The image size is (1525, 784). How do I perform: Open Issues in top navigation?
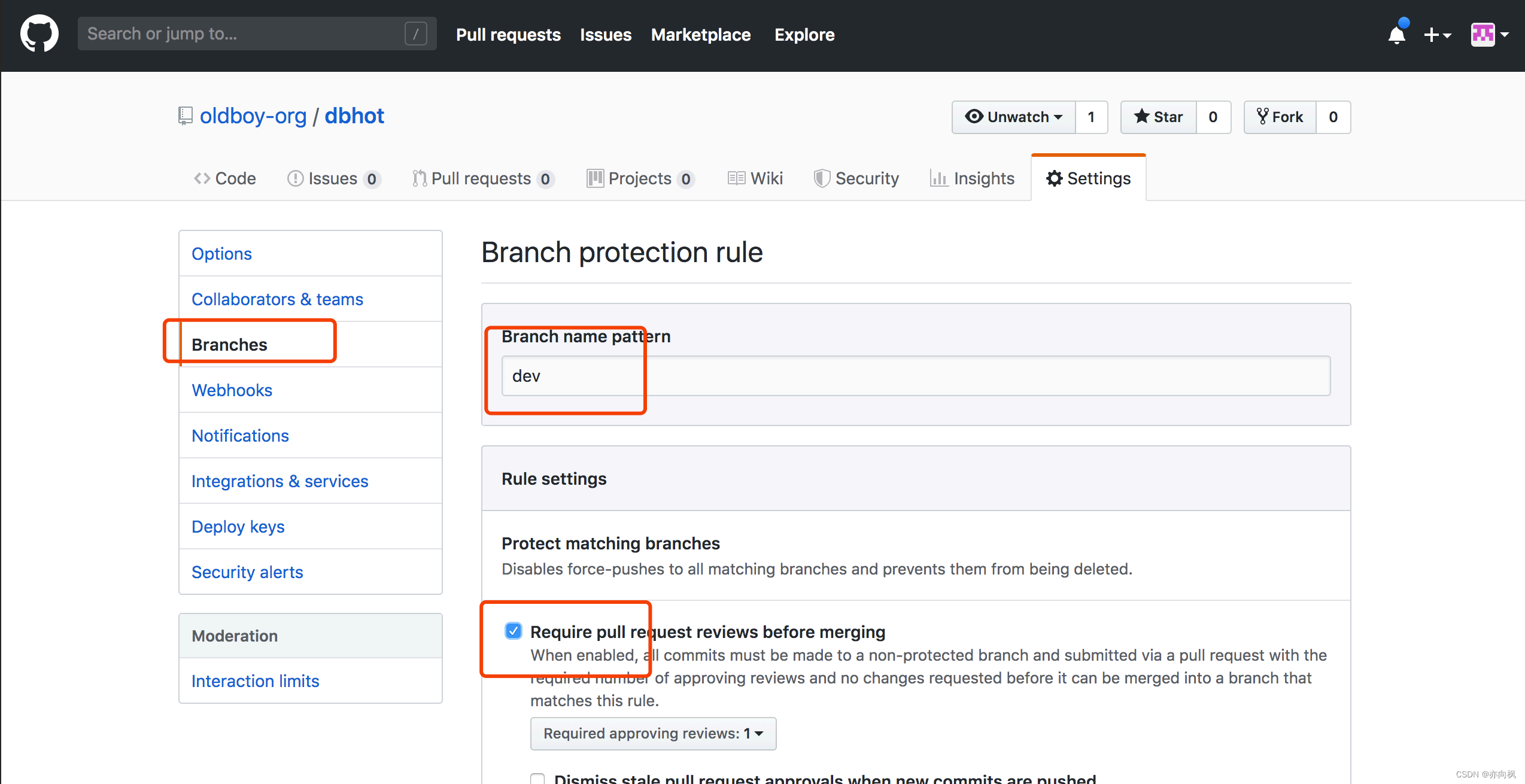(606, 35)
